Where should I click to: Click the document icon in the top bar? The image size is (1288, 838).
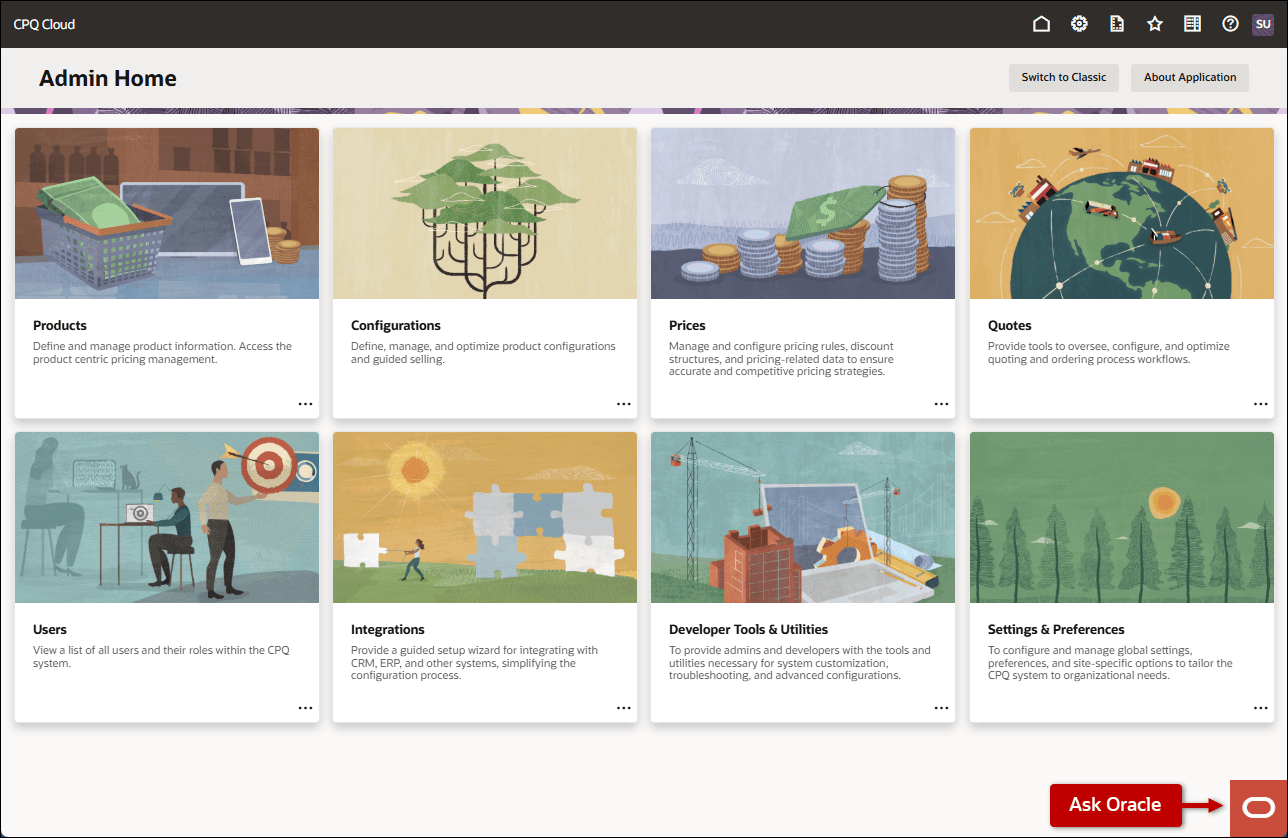pos(1117,23)
